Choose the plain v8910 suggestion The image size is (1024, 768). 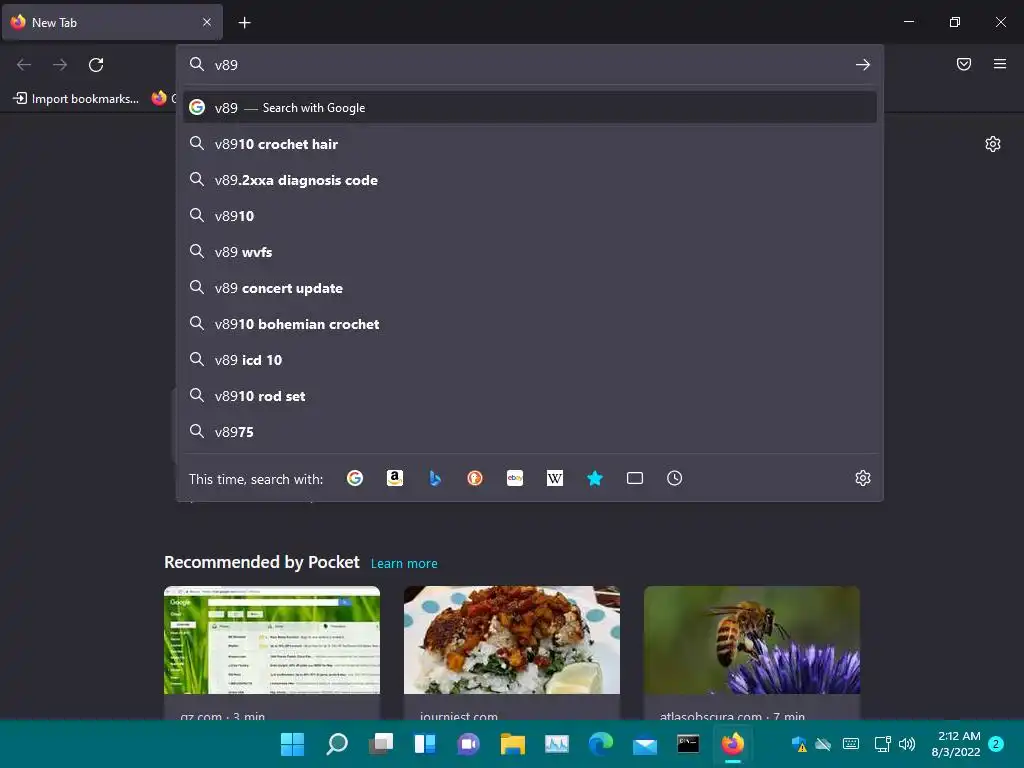pyautogui.click(x=530, y=216)
